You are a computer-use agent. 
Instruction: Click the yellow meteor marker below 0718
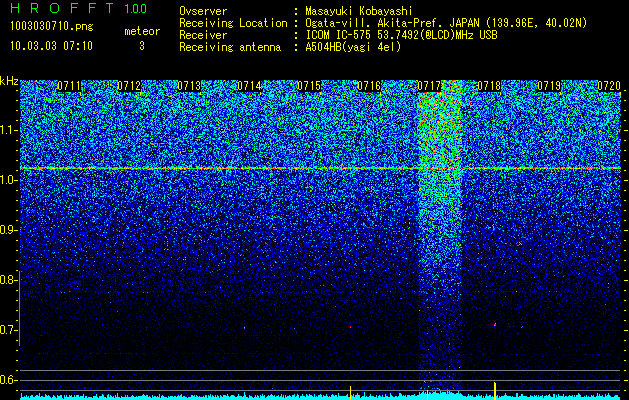[495, 391]
